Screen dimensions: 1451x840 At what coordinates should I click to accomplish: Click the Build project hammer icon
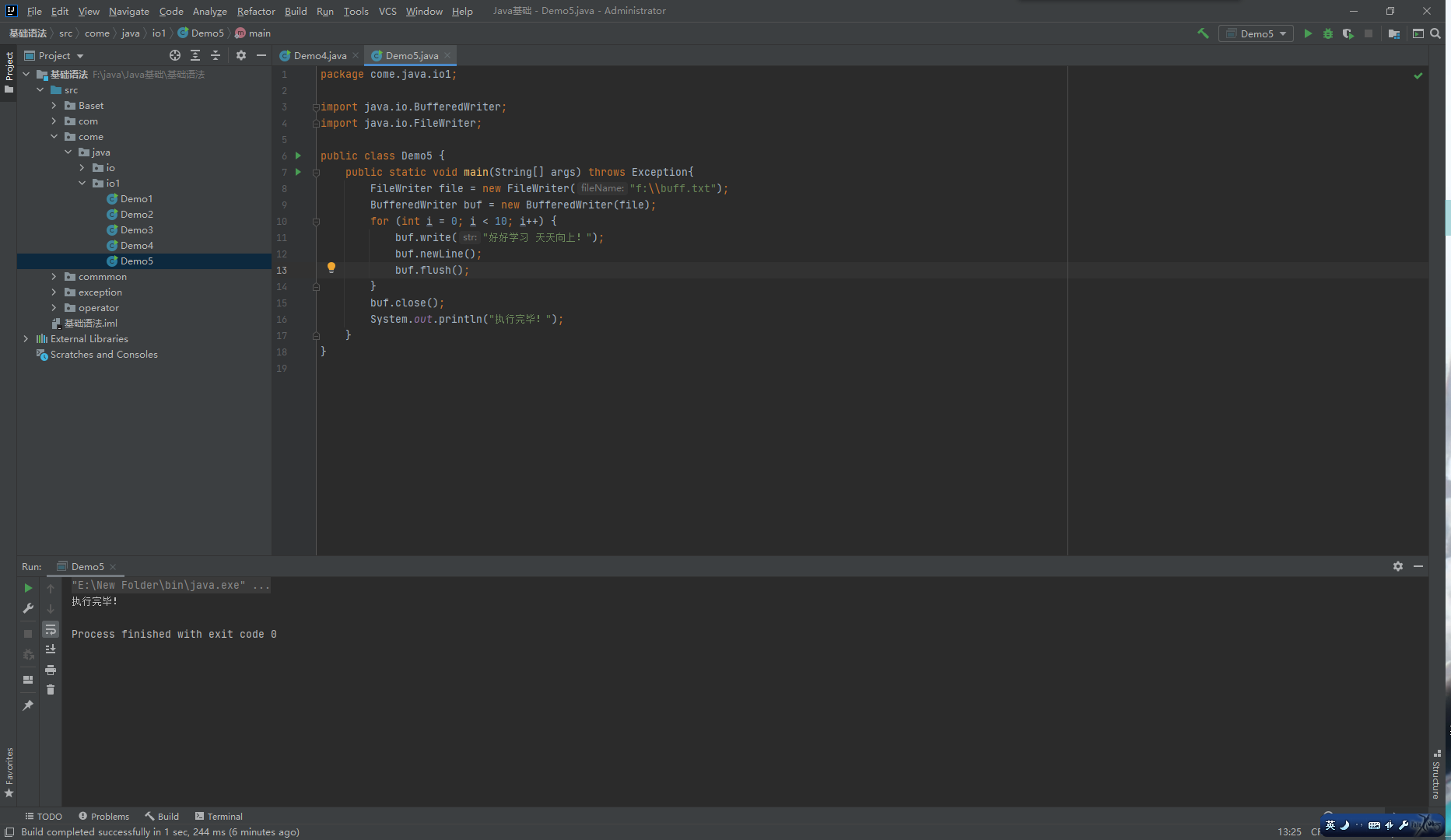pyautogui.click(x=1203, y=33)
